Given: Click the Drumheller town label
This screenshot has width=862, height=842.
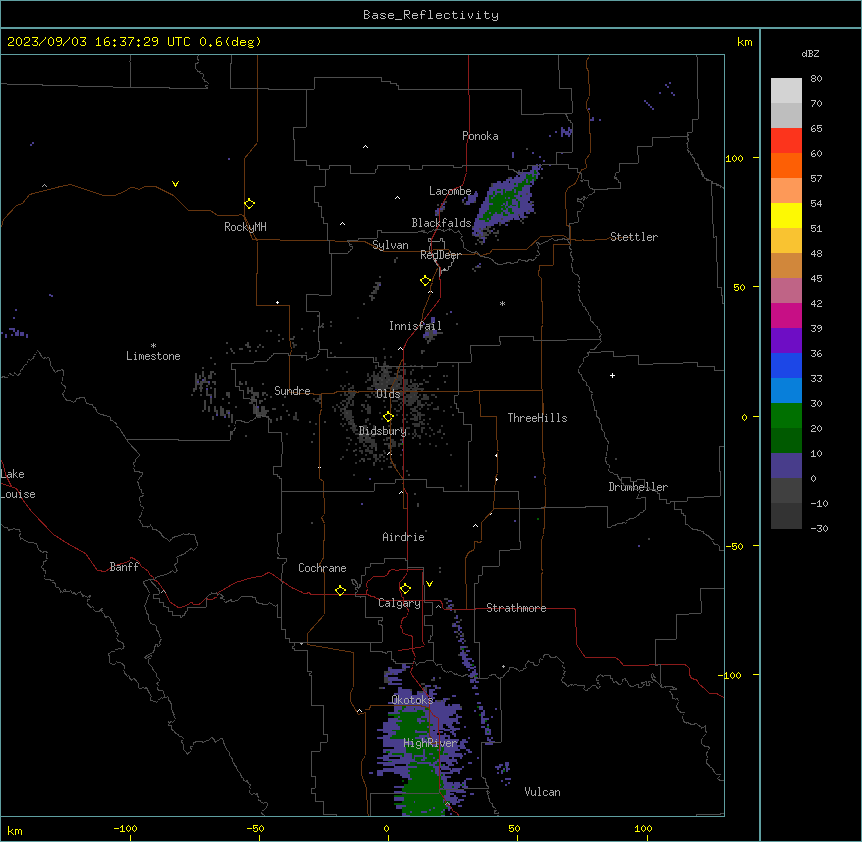Looking at the screenshot, I should coord(638,487).
